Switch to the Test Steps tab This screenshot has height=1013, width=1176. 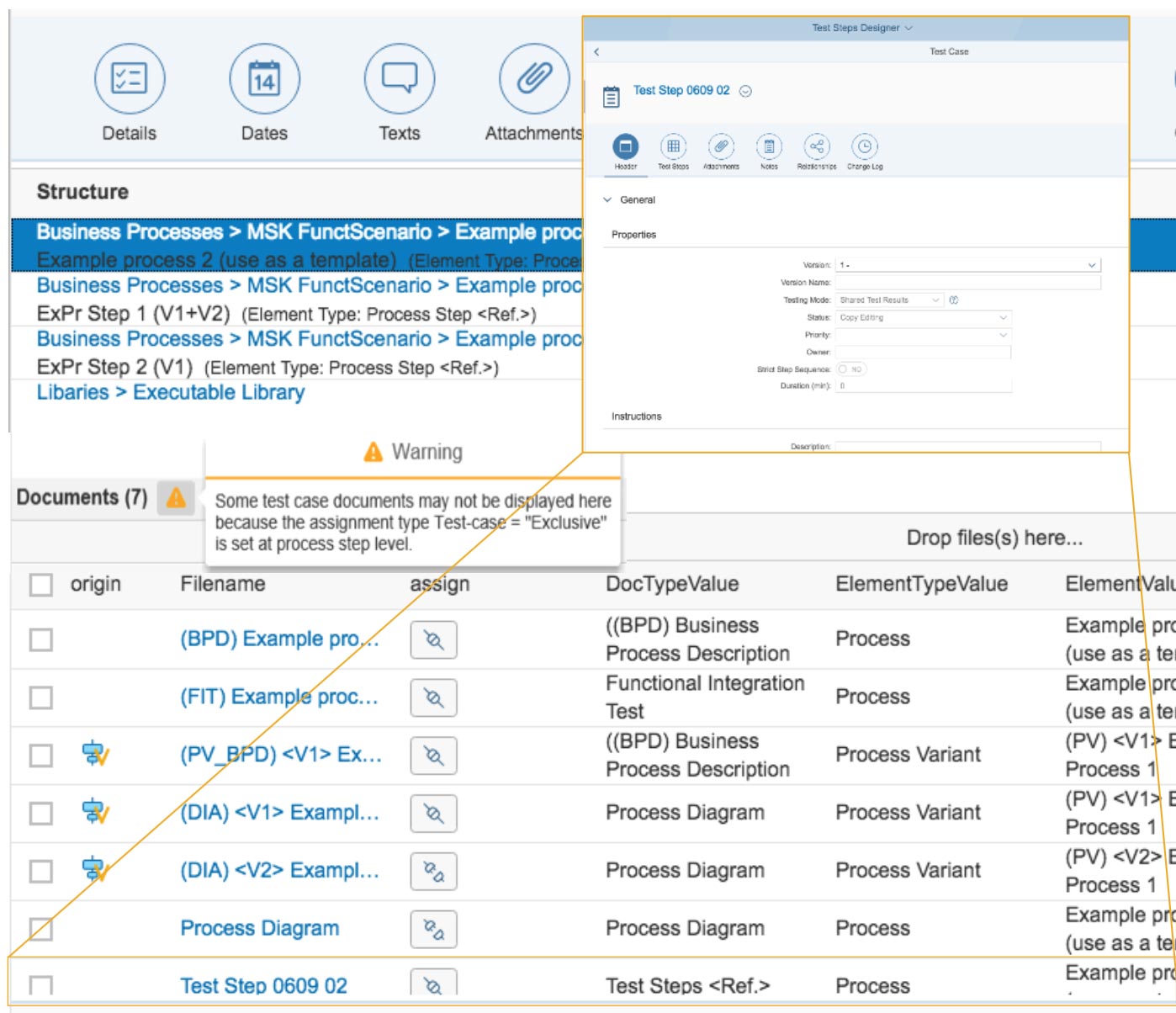click(673, 147)
